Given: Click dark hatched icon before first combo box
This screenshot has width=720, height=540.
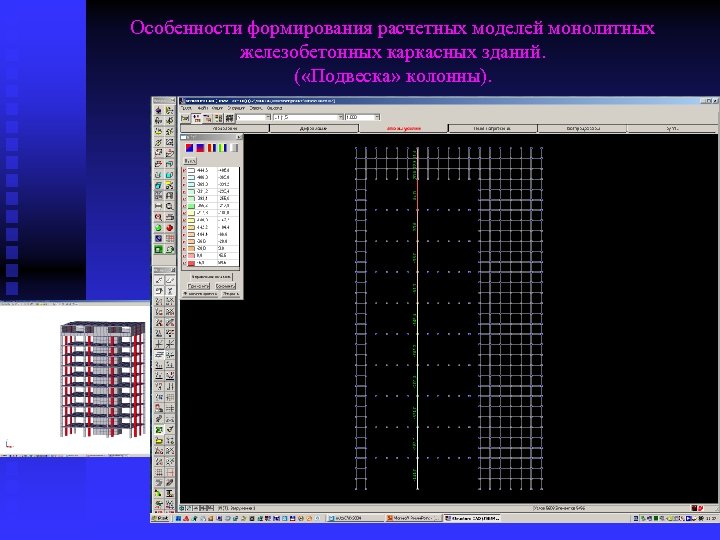Looking at the screenshot, I should point(229,118).
